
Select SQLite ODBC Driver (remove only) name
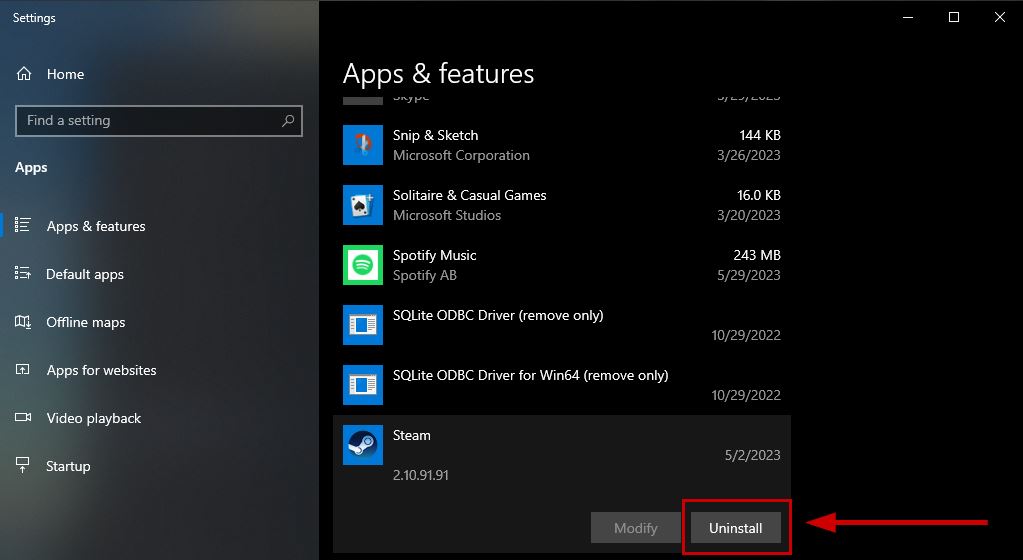pos(498,315)
